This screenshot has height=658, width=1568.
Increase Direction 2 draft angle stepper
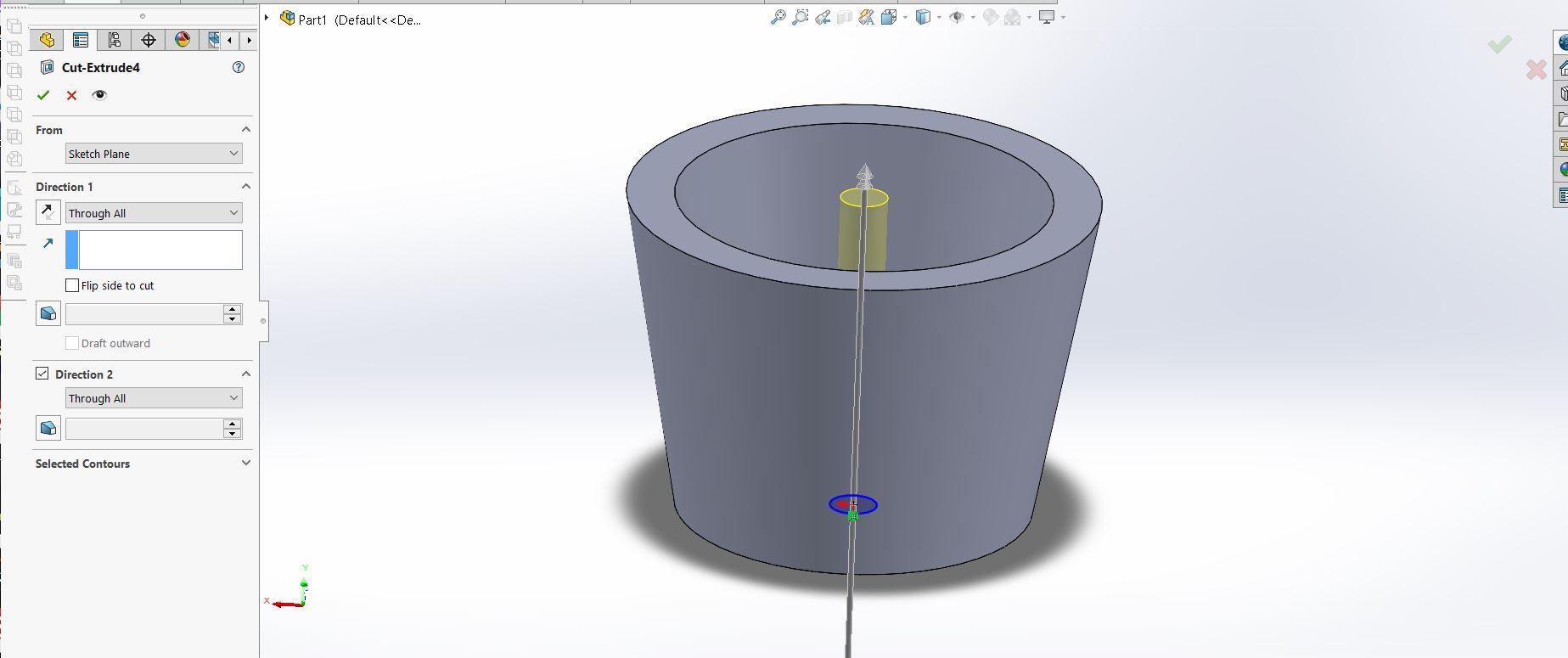coord(233,423)
